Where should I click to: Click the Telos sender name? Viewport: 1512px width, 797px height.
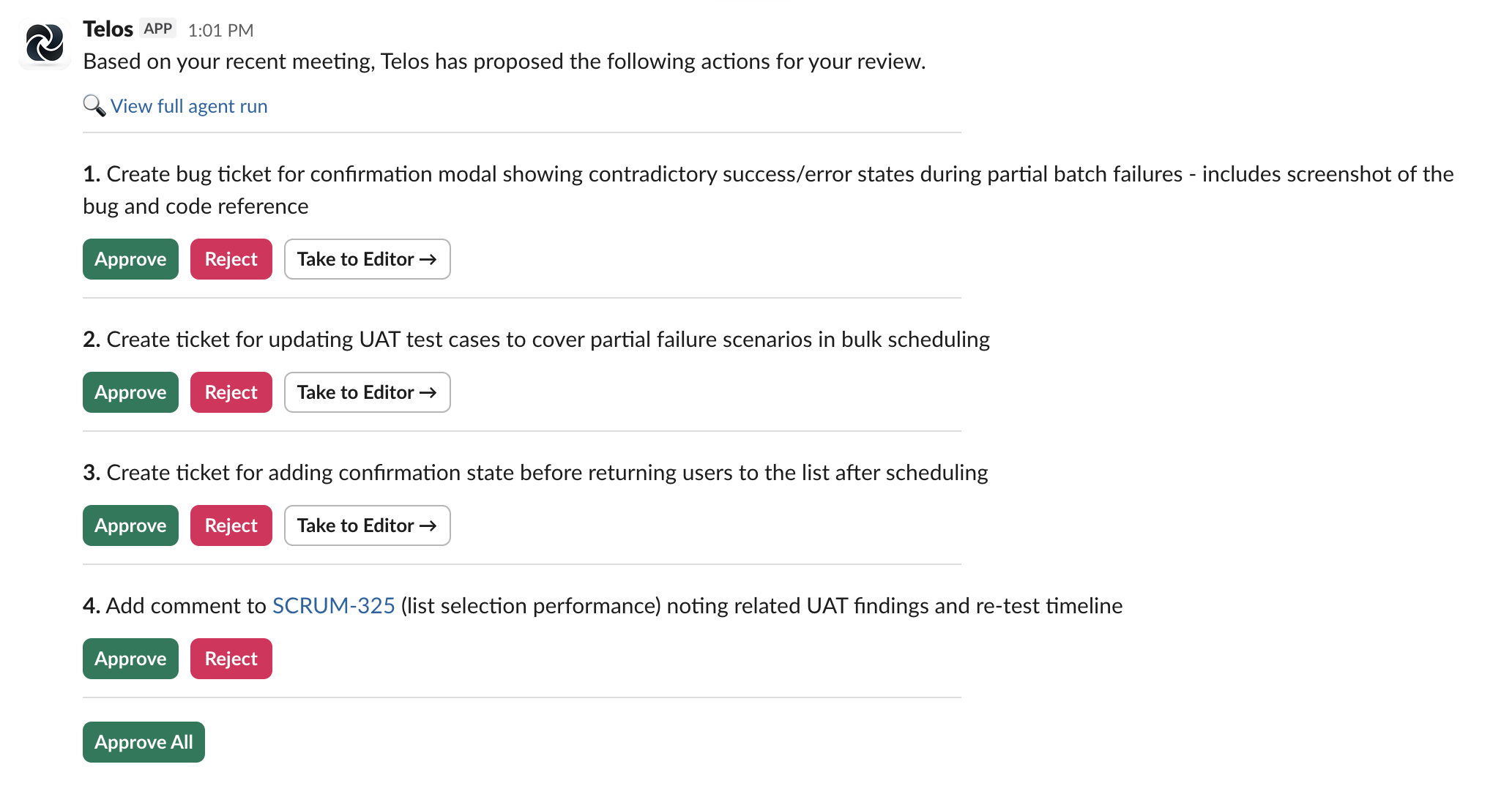(108, 29)
